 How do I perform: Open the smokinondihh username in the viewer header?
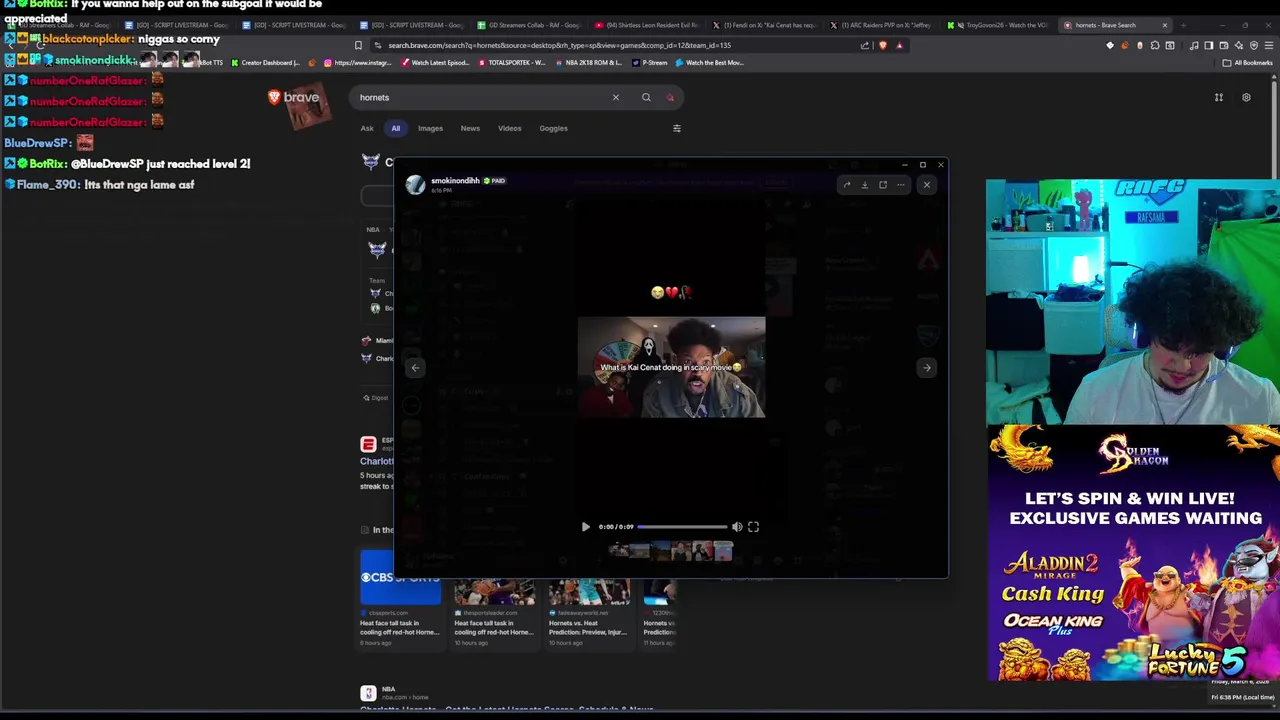click(455, 181)
